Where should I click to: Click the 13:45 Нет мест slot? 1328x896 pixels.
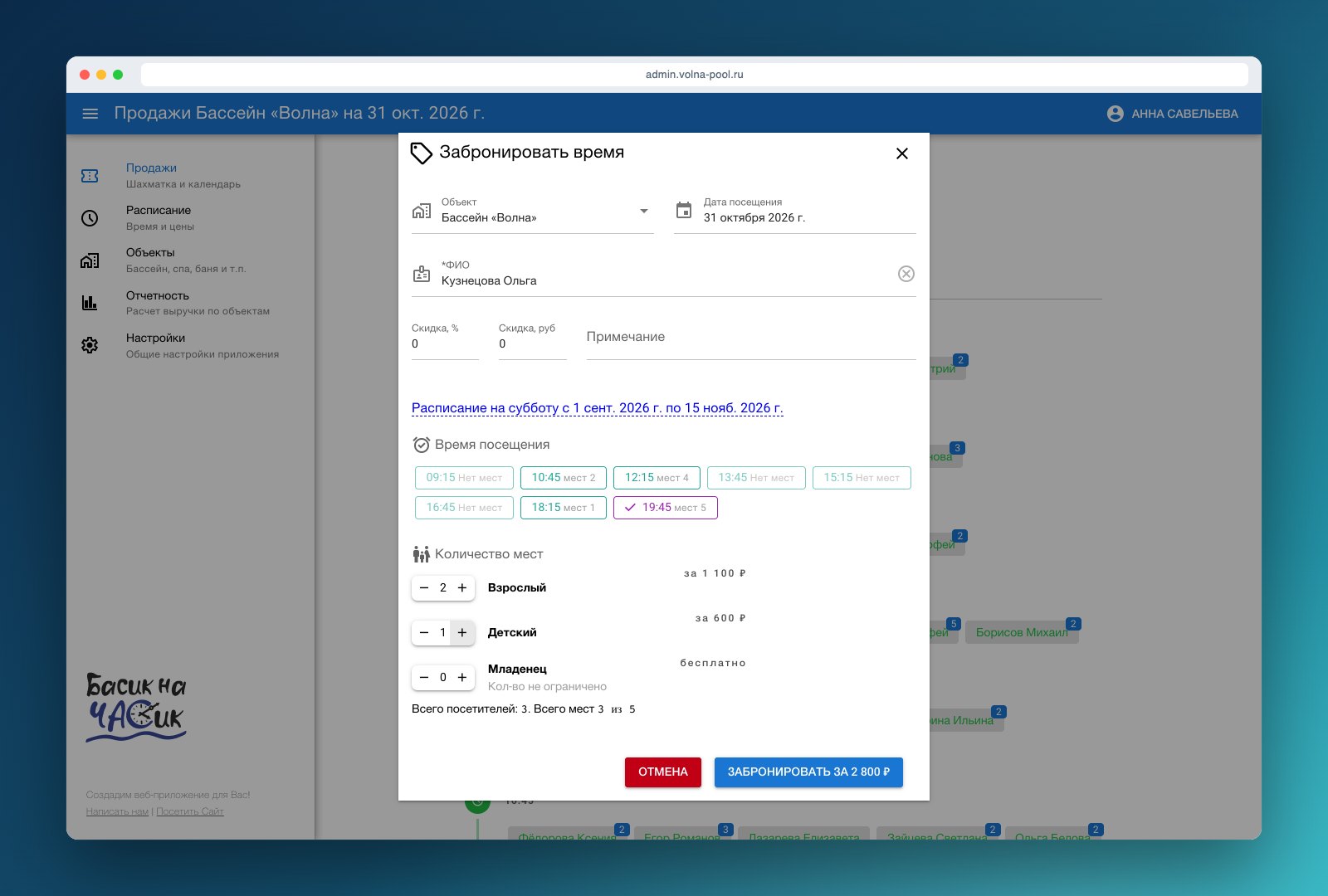click(x=756, y=478)
